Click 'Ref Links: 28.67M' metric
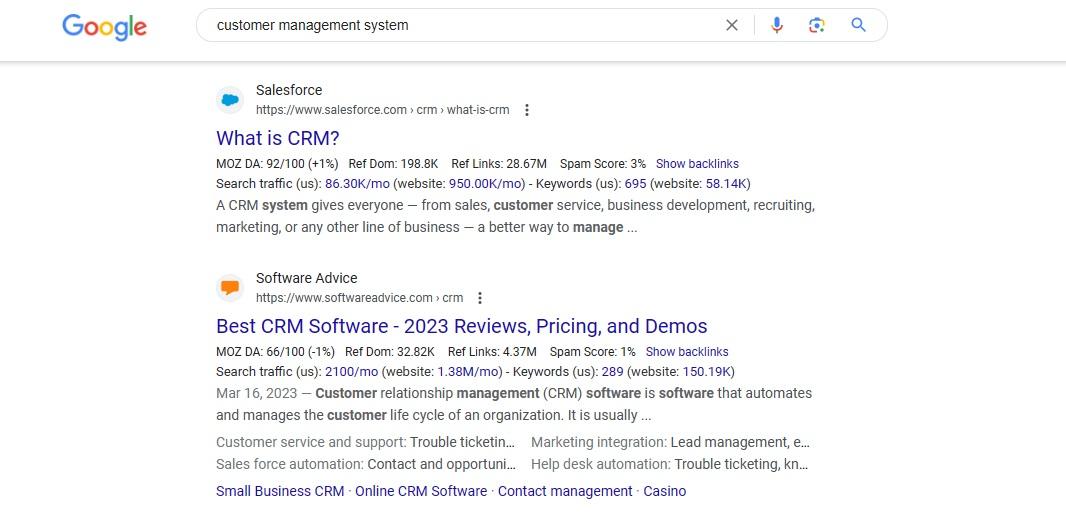This screenshot has height=528, width=1066. (x=499, y=164)
